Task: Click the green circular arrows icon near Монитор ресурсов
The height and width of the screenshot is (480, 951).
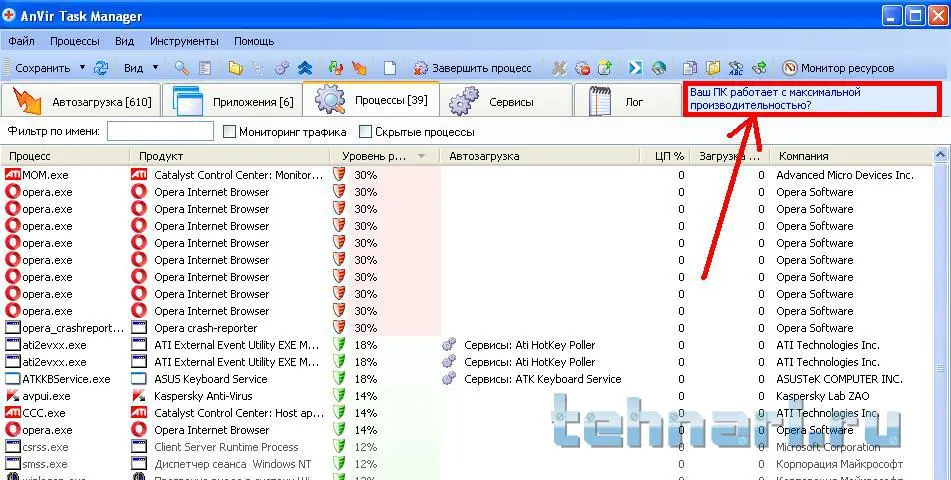Action: (x=759, y=68)
